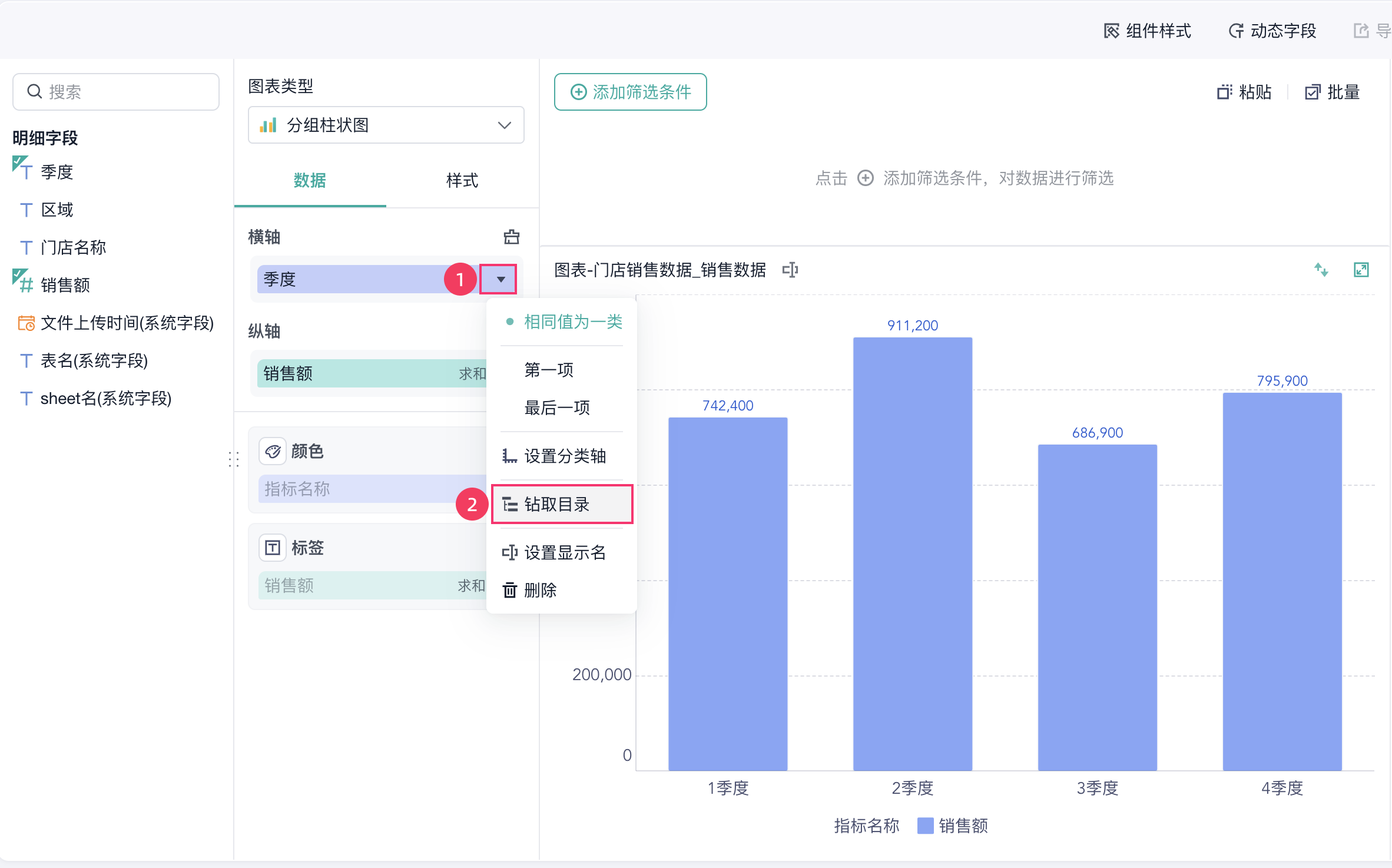Click the 添加筛选条件 button
1392x868 pixels.
tap(630, 92)
